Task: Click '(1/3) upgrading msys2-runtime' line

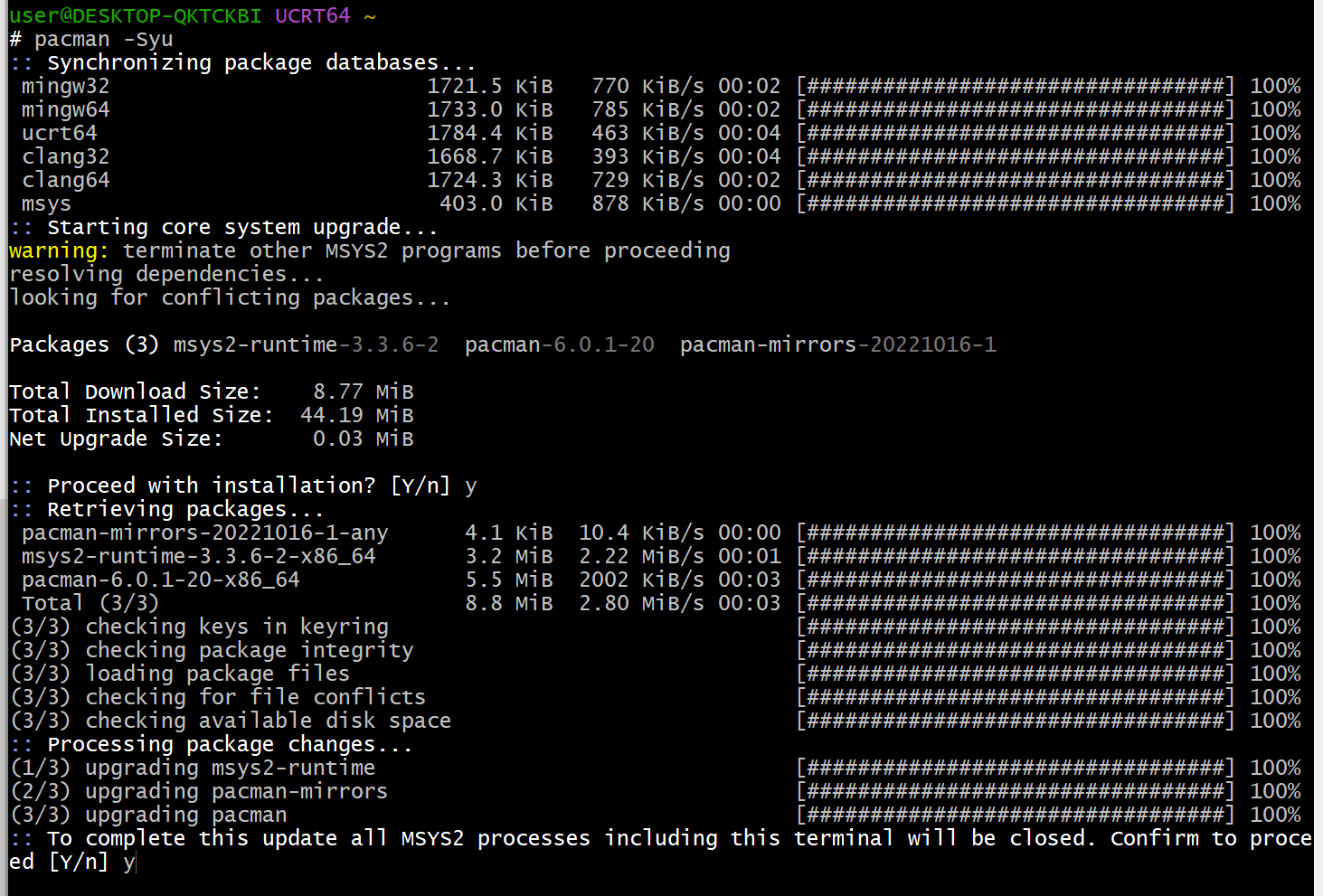Action: [192, 769]
